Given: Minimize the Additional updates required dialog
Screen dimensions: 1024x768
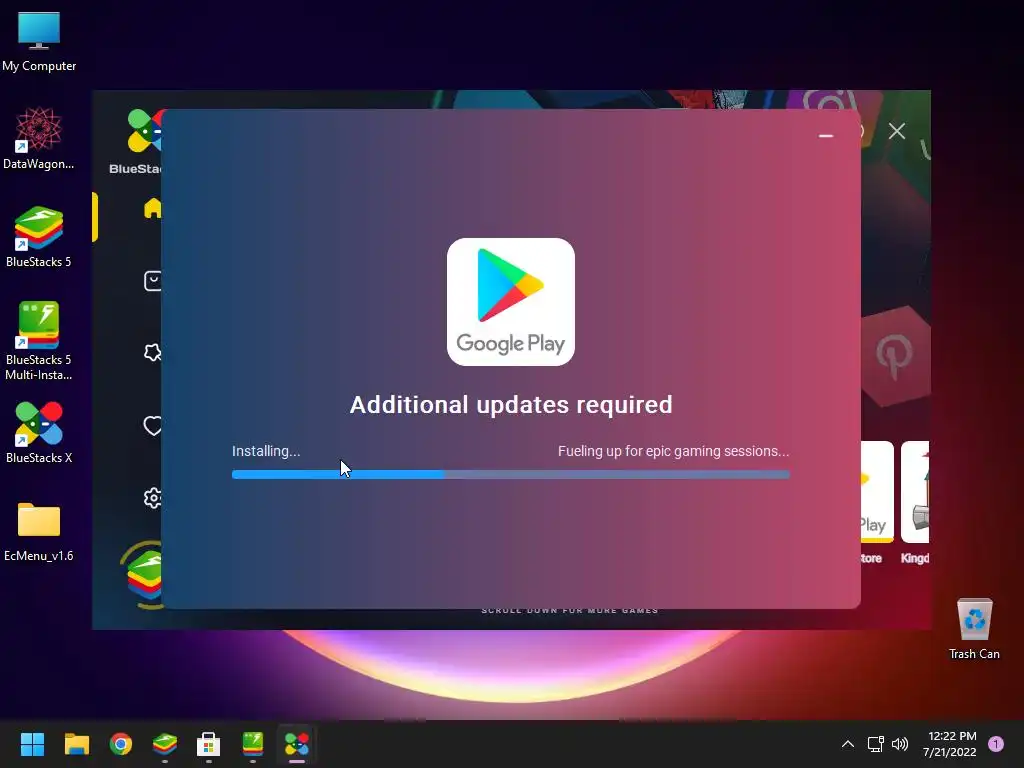Looking at the screenshot, I should pos(826,136).
